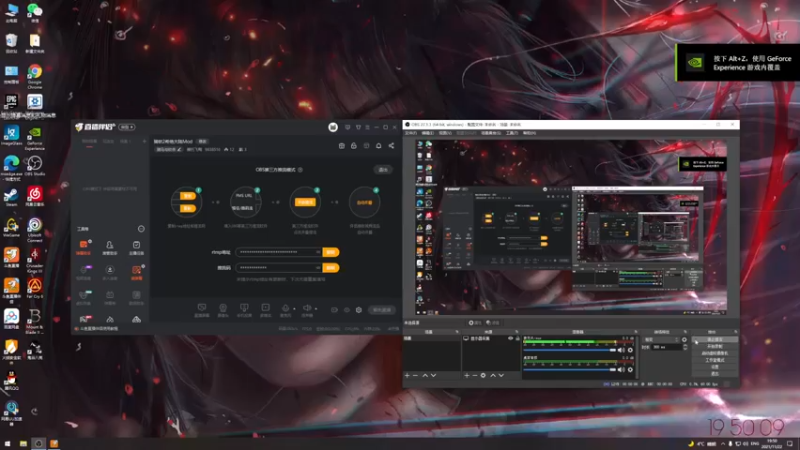Screen dimensions: 800x450
Task: Toggle the microphone icon in live companion
Action: (286, 308)
